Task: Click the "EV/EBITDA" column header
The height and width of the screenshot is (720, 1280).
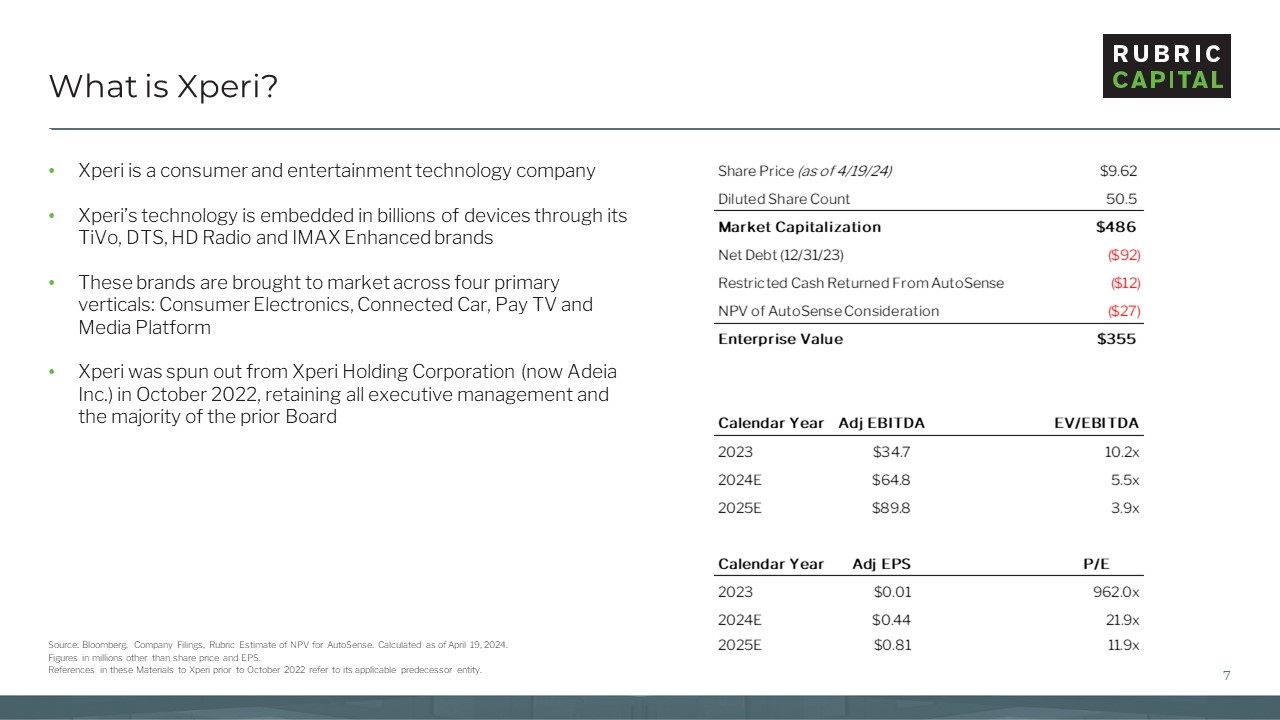Action: 1097,423
